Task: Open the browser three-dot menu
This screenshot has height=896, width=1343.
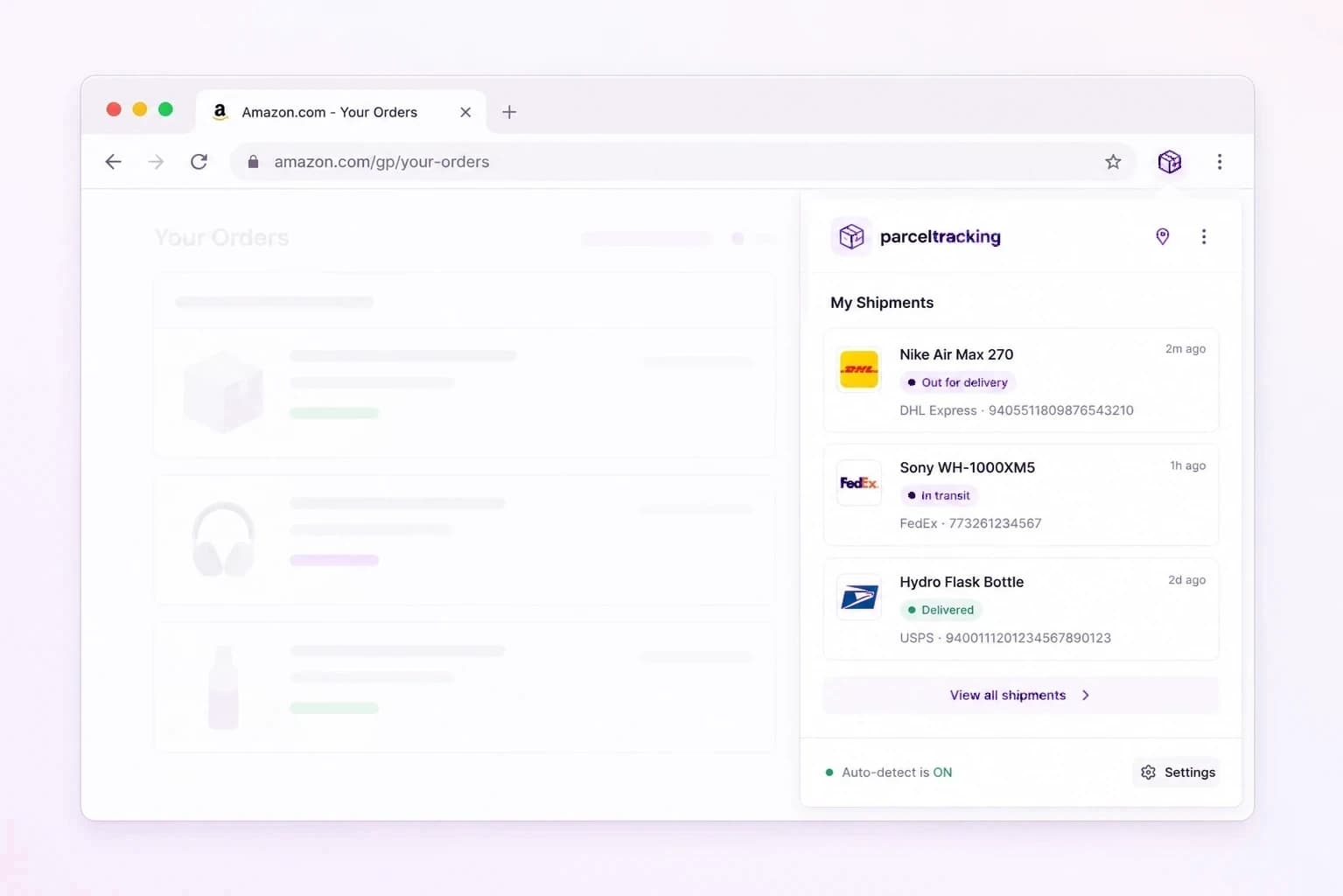Action: 1220,162
